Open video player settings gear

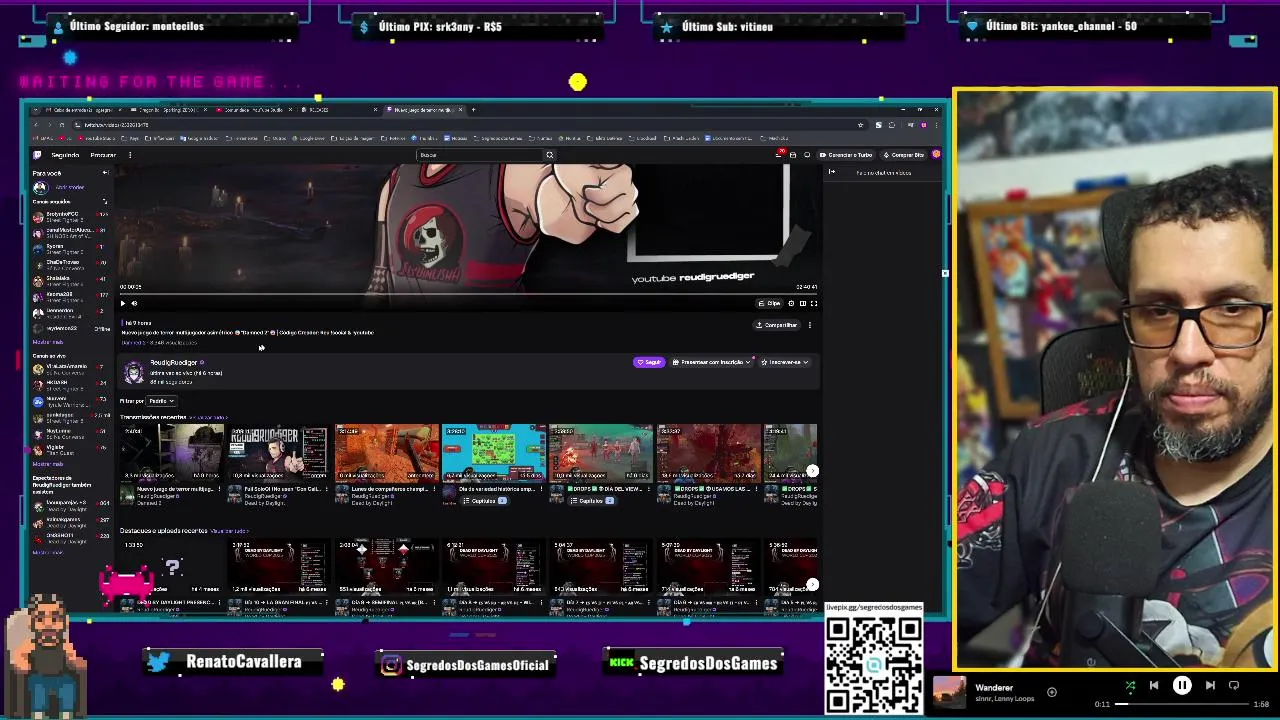tap(791, 303)
